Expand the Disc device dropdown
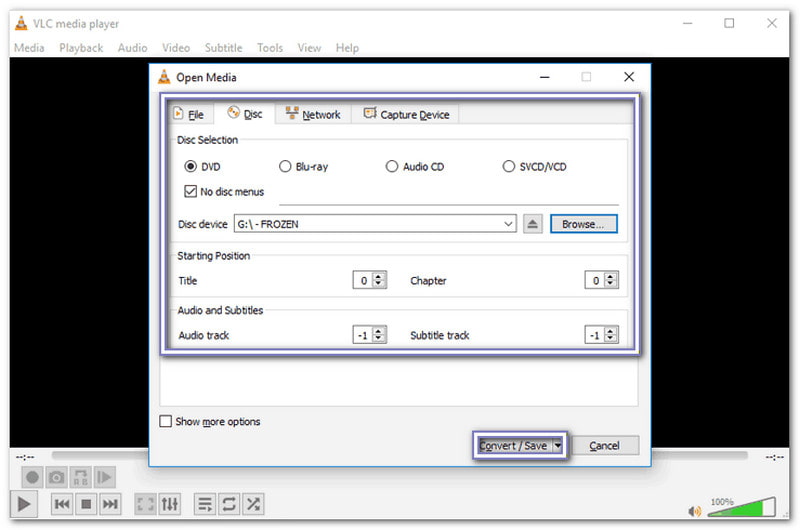Screen dimensions: 800x530 [x=509, y=224]
